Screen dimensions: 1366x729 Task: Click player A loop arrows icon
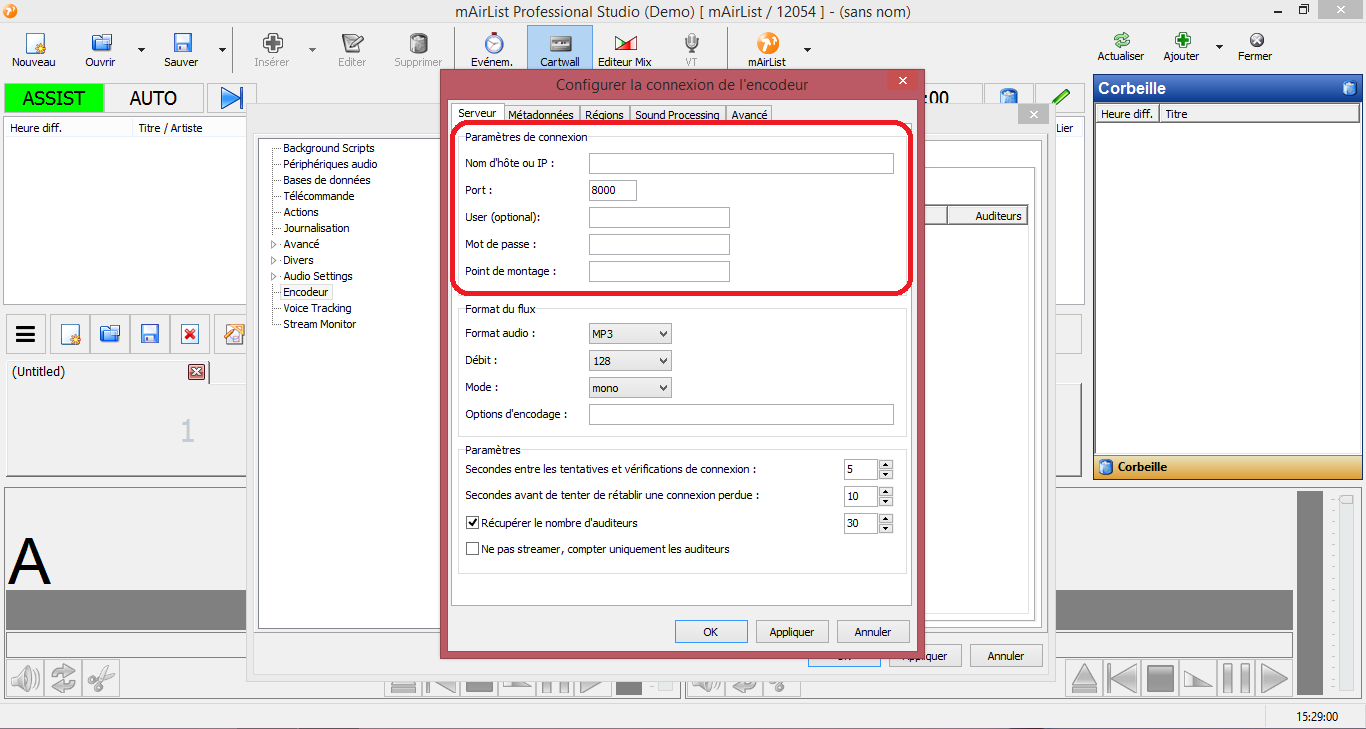pos(63,679)
